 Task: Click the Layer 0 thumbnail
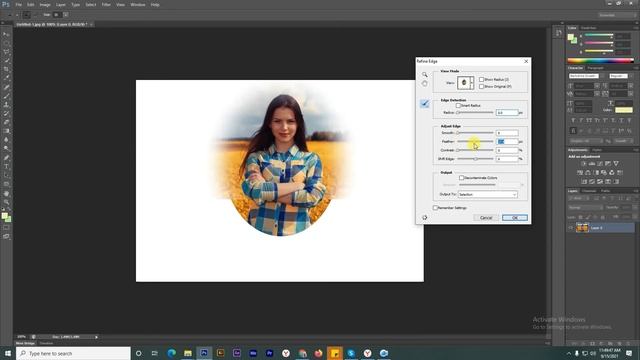coord(582,228)
